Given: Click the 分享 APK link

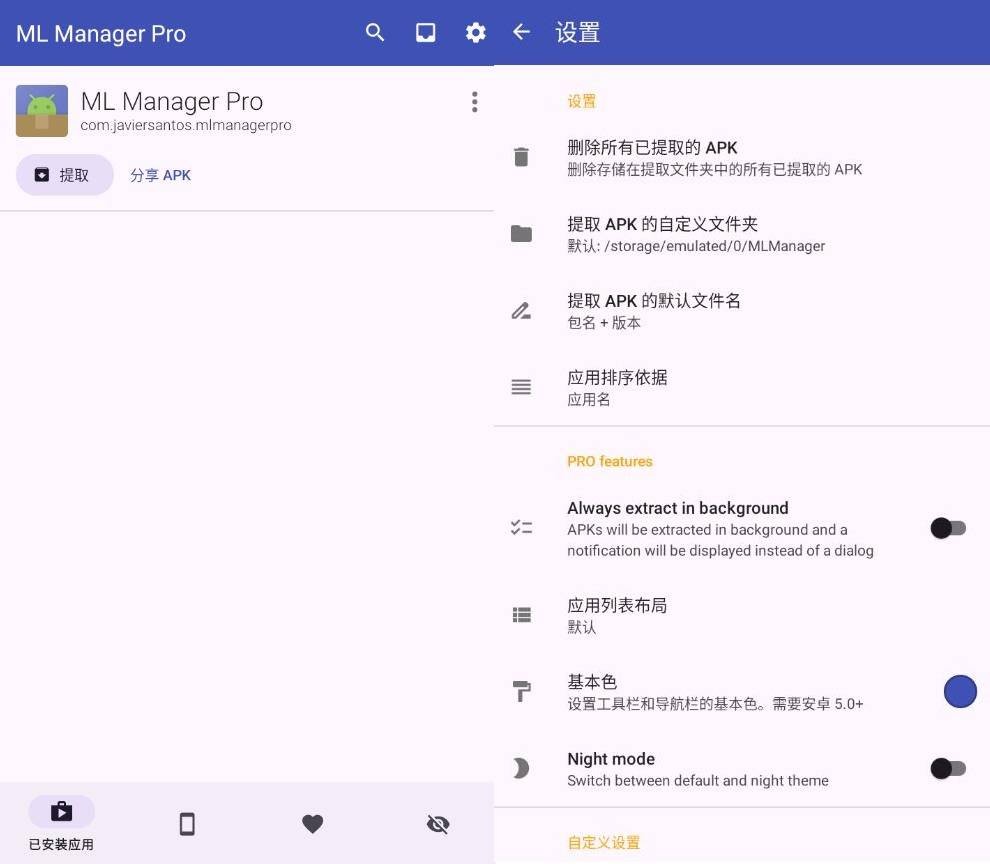Looking at the screenshot, I should coord(160,175).
